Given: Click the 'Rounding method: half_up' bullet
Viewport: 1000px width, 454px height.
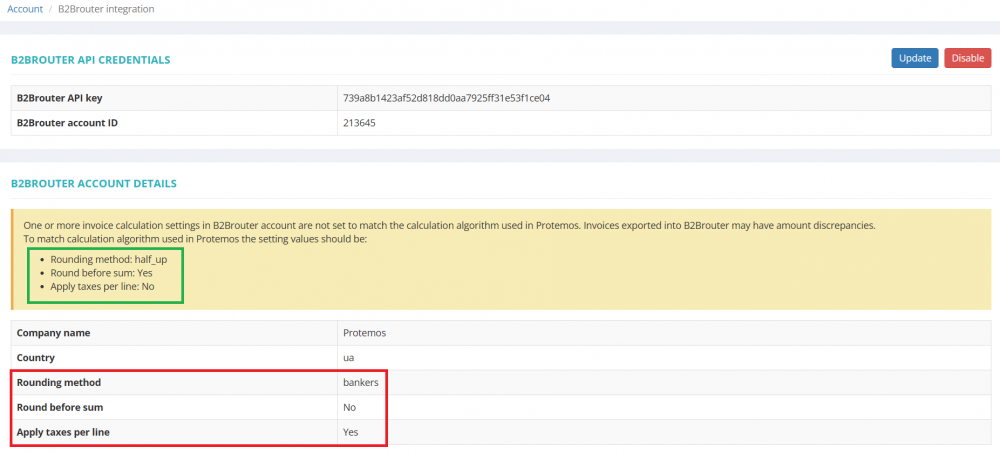Looking at the screenshot, I should pos(108,259).
